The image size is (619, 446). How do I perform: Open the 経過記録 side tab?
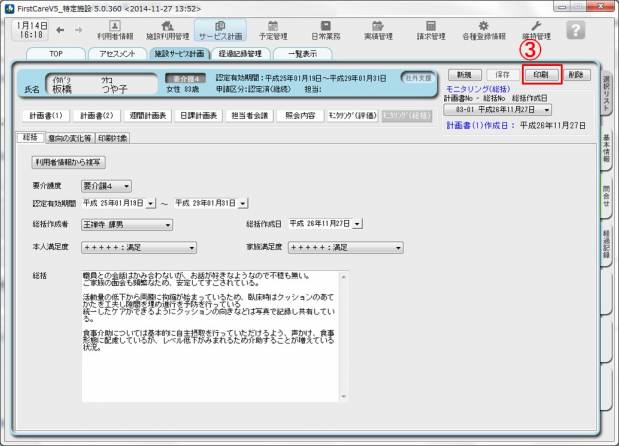(607, 245)
